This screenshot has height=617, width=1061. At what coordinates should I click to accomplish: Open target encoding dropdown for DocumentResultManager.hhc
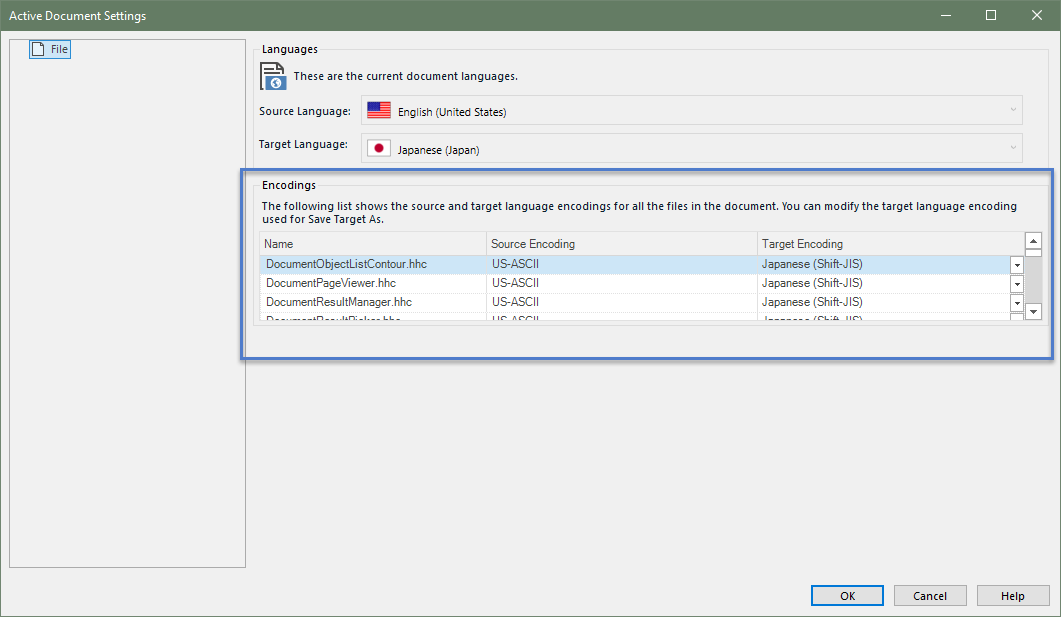[1016, 302]
